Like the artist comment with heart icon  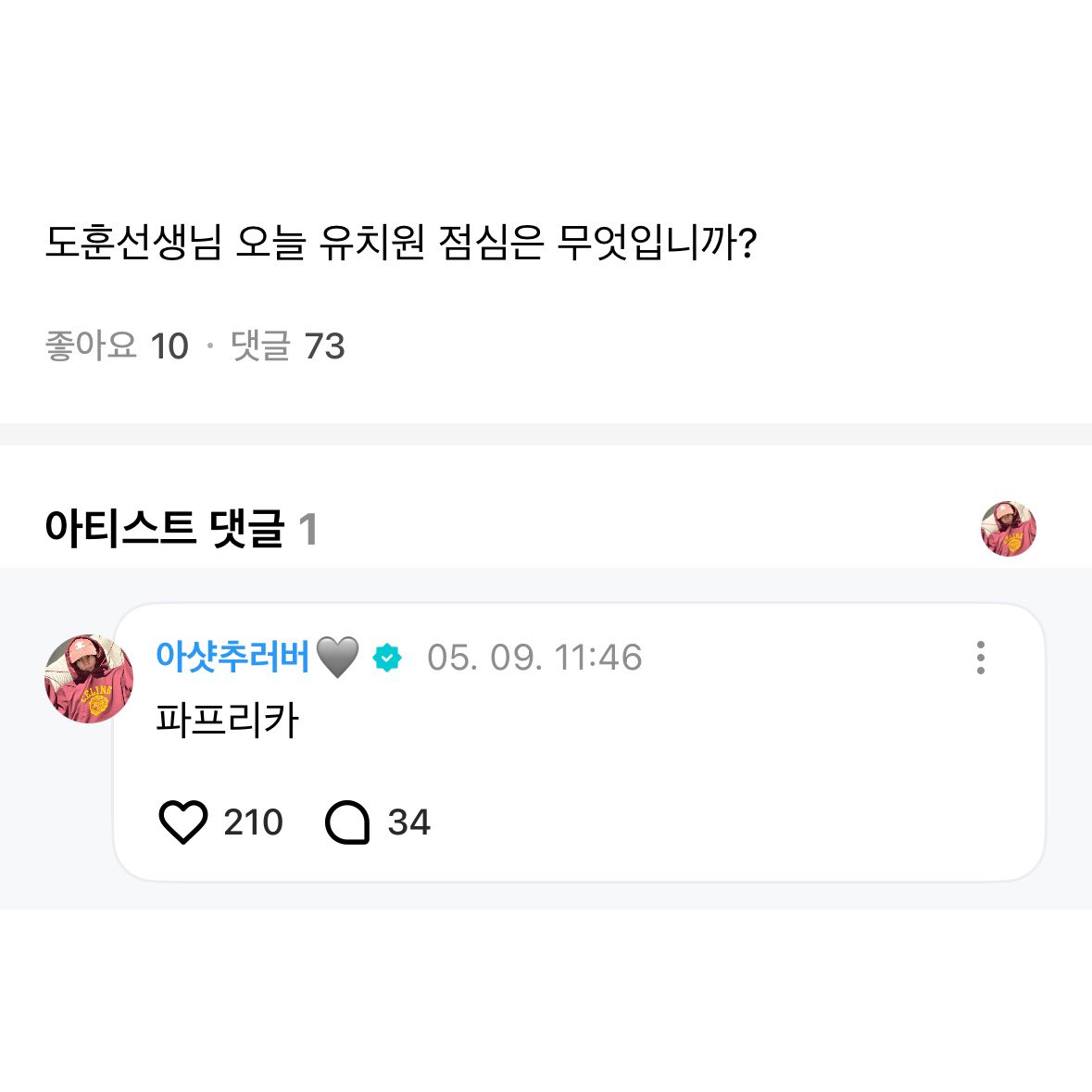point(183,822)
